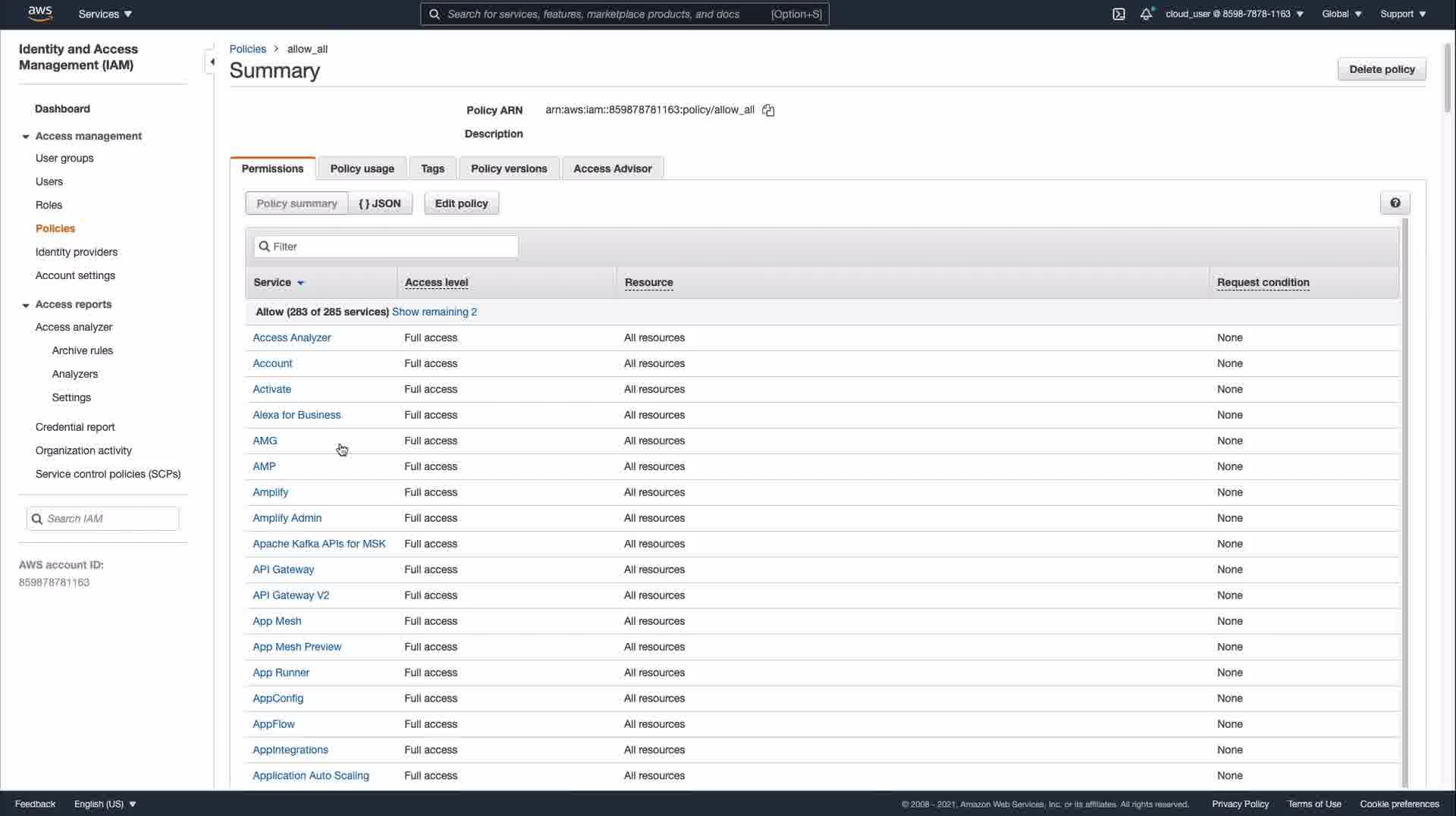Open Cookie preferences in the footer
The image size is (1456, 816).
point(1399,804)
